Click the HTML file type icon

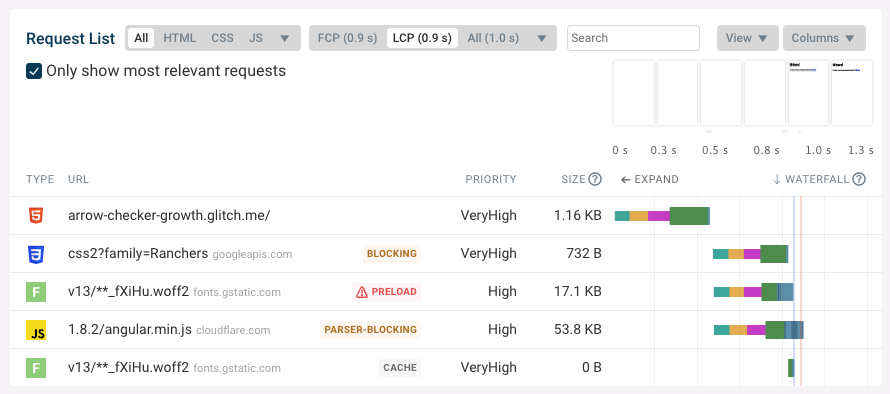click(36, 216)
